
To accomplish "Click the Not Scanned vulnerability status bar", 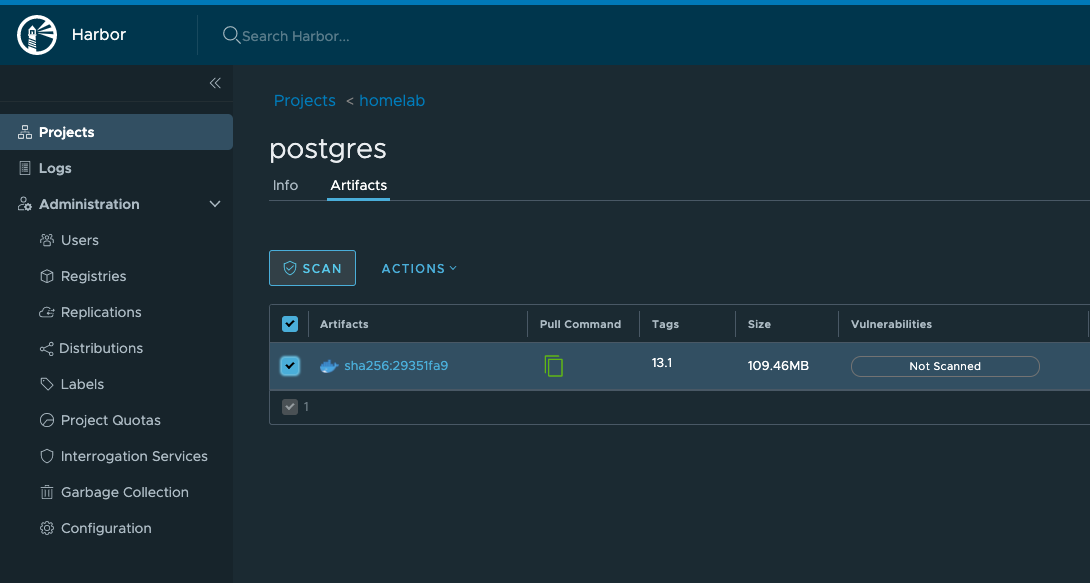I will point(945,366).
